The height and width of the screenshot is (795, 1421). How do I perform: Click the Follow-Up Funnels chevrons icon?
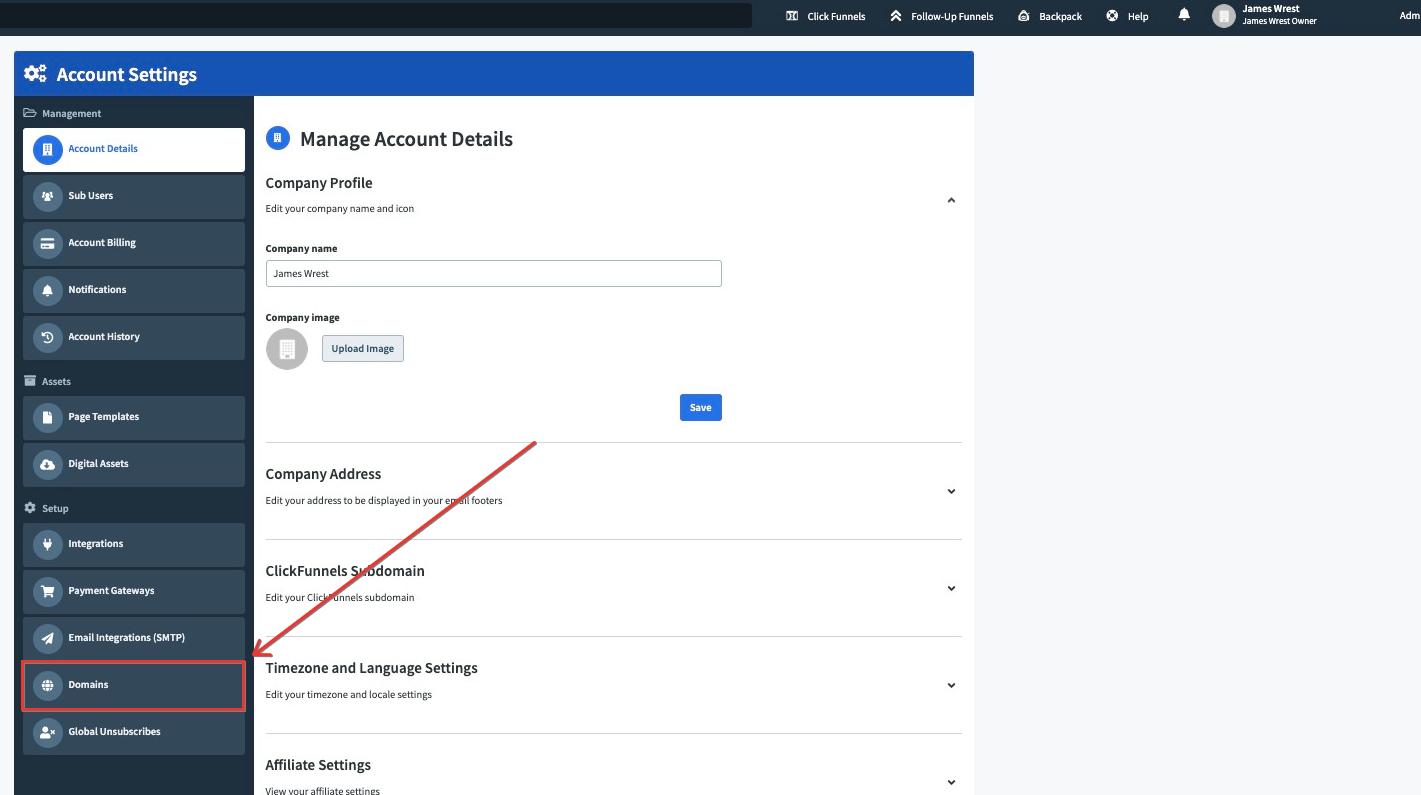pos(896,16)
